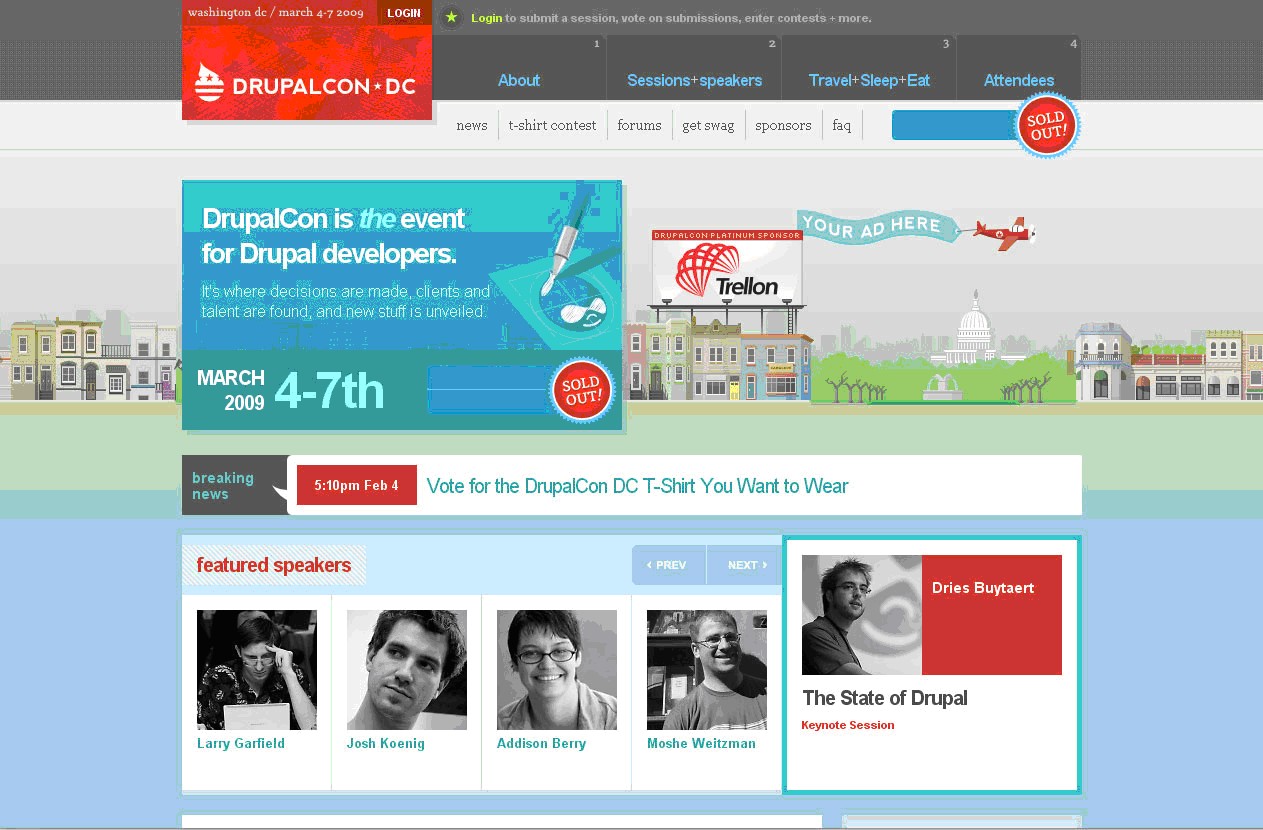This screenshot has width=1263, height=830.
Task: Show next featured speakers
Action: click(x=745, y=565)
